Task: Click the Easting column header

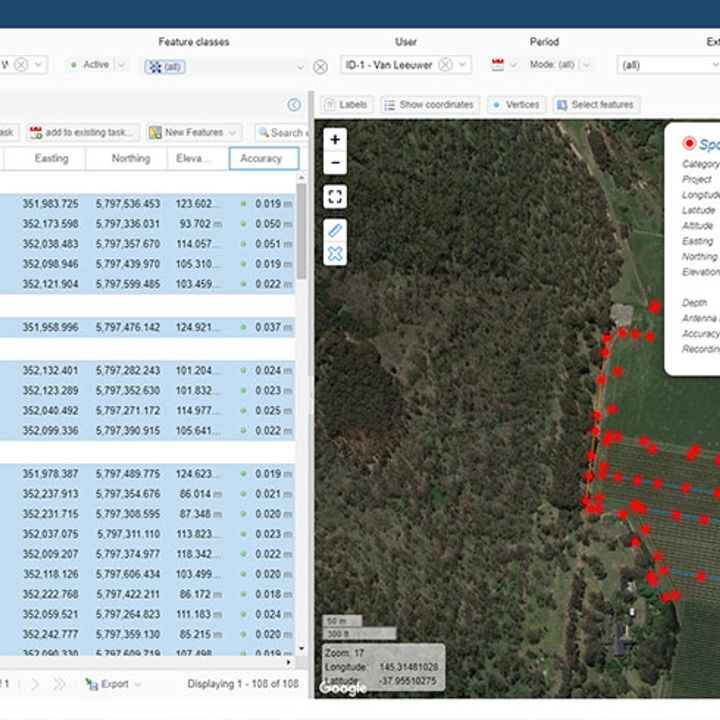Action: (51, 158)
